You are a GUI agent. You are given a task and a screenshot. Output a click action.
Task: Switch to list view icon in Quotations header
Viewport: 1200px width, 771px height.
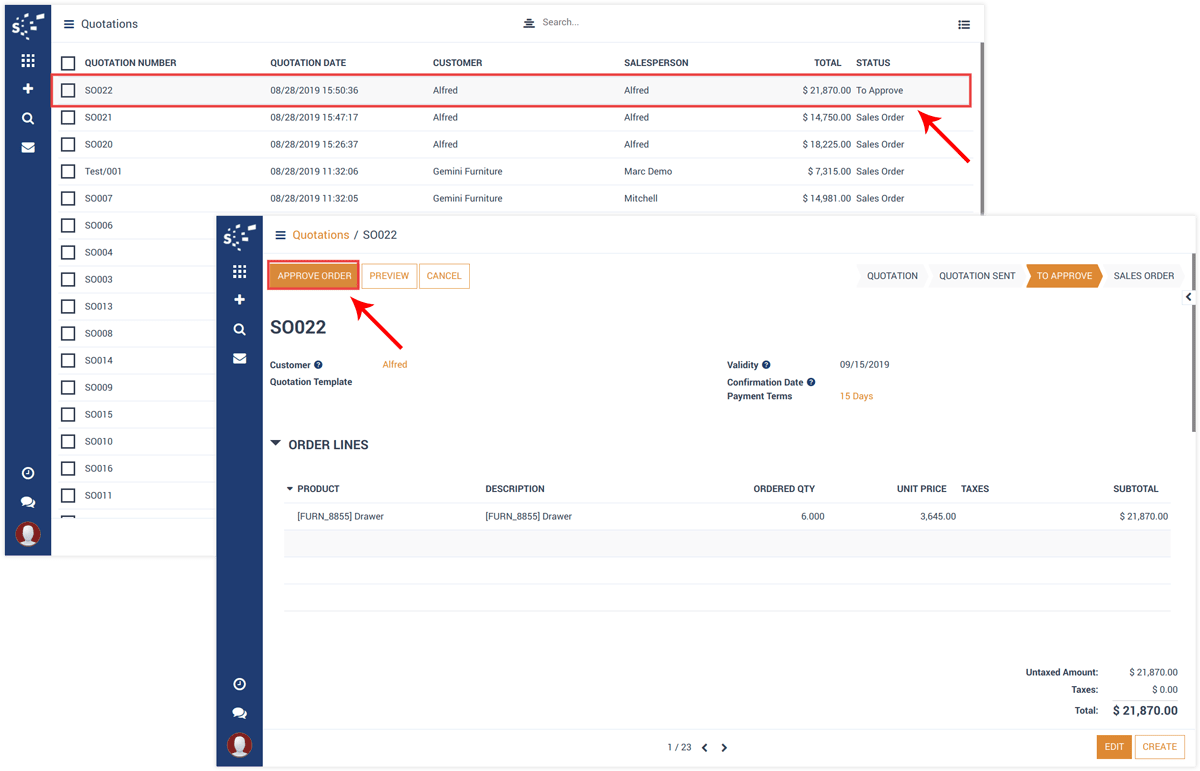tap(963, 24)
